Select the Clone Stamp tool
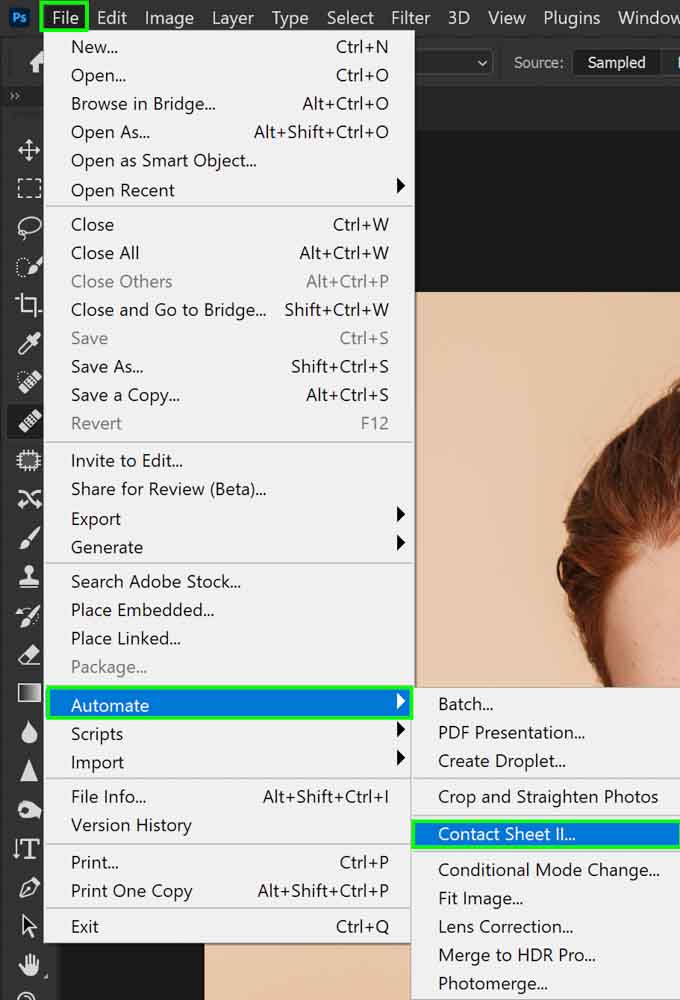680x1000 pixels. point(28,577)
